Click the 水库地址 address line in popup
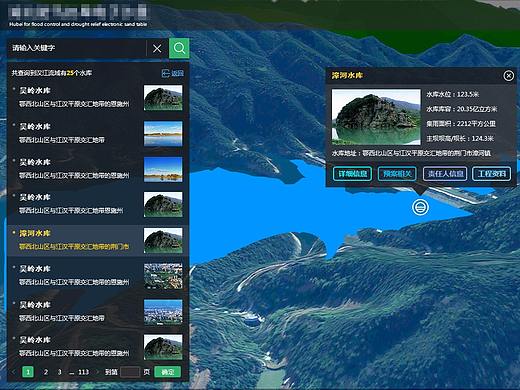 click(x=411, y=153)
